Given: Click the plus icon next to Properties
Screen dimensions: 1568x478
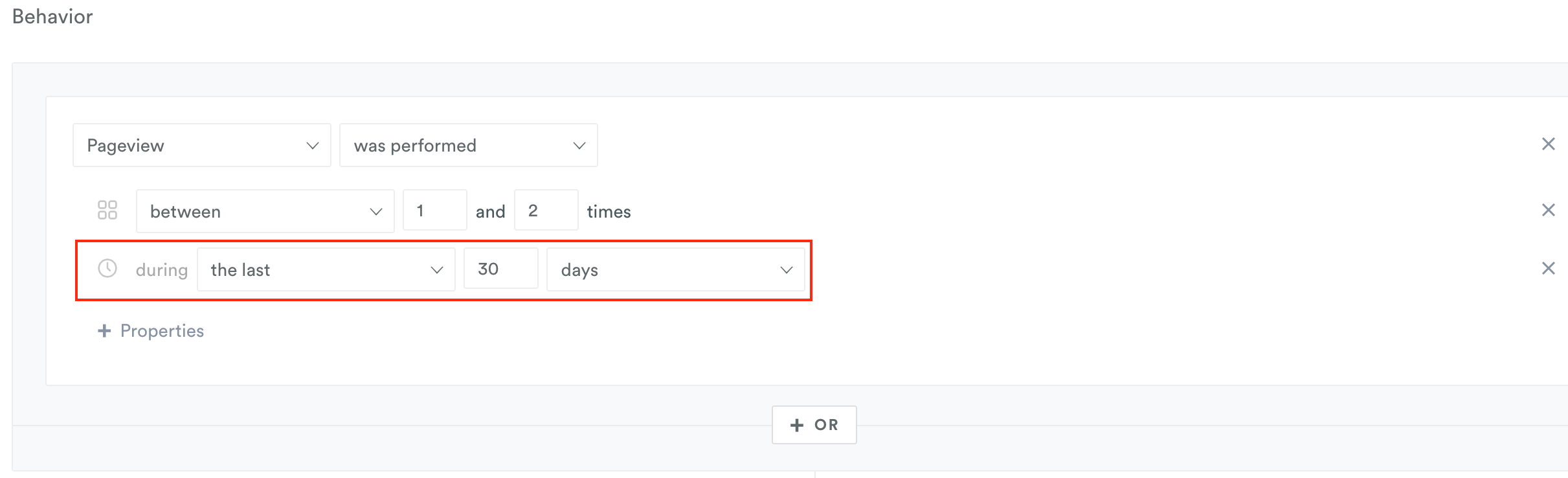Looking at the screenshot, I should click(104, 331).
